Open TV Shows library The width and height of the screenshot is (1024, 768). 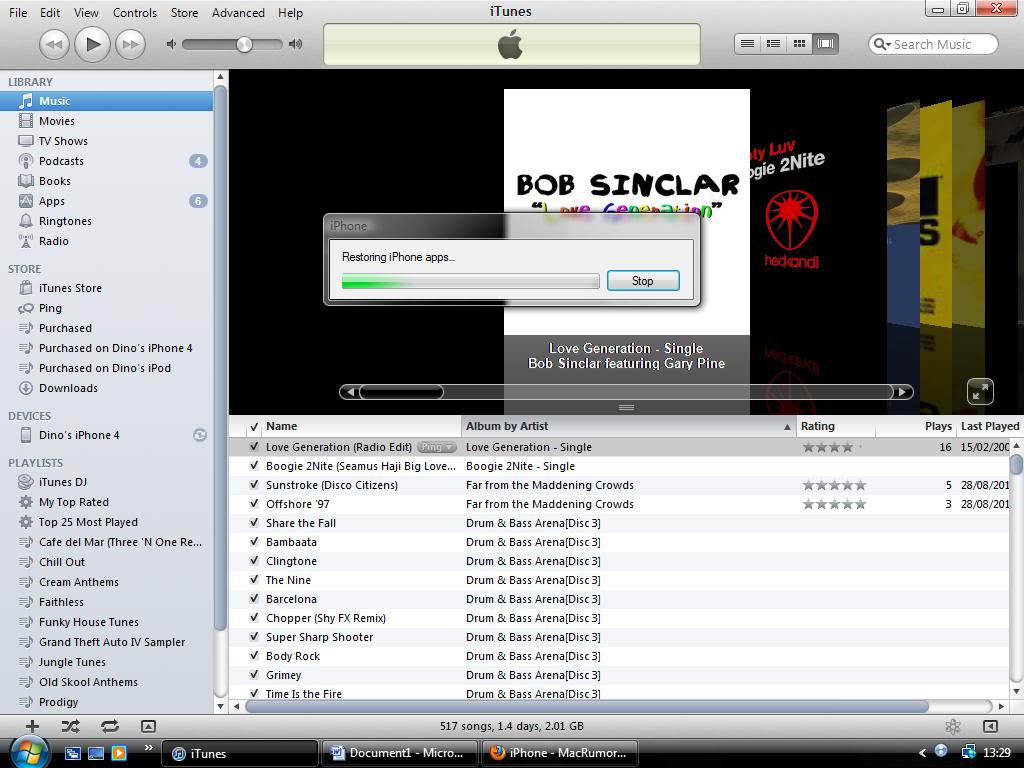(x=106, y=141)
